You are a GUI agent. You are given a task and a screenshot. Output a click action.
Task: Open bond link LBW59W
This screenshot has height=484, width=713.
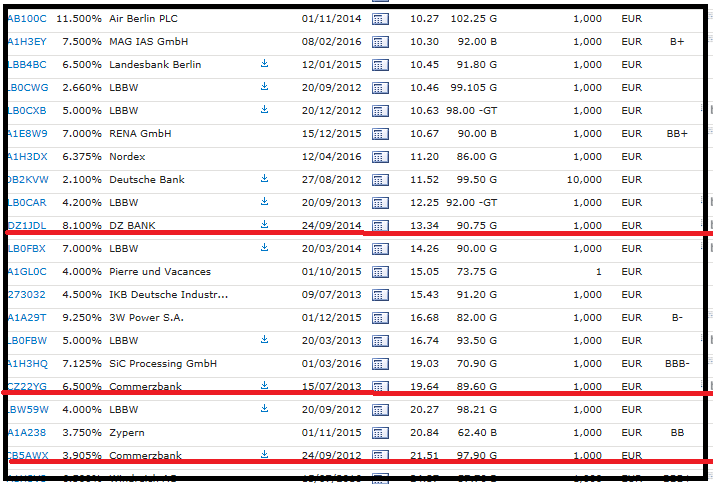[x=28, y=410]
